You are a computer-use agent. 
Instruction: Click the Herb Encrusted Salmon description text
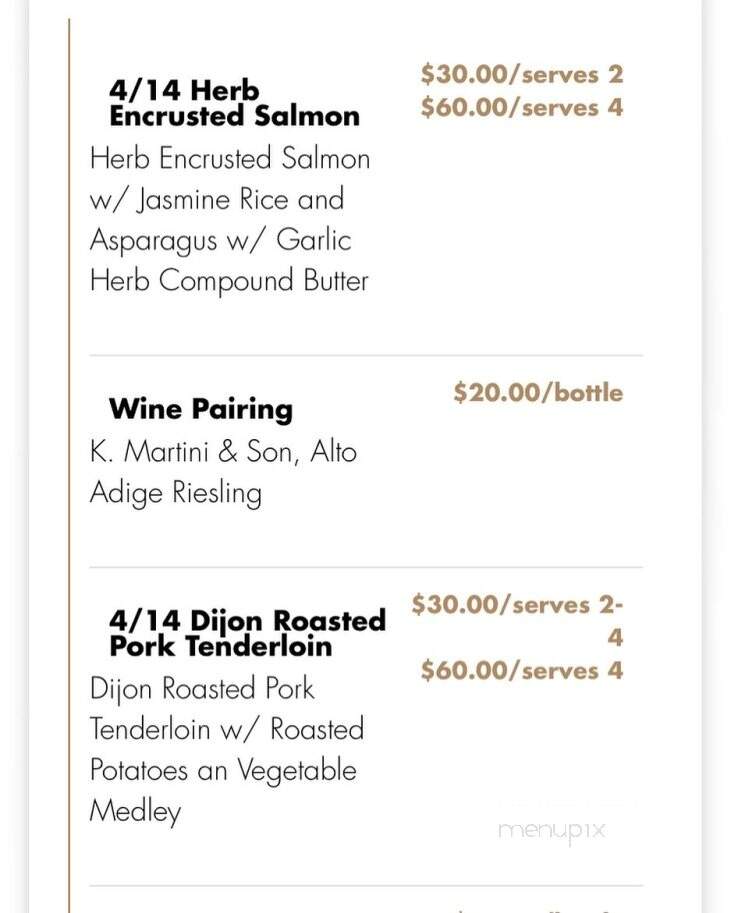click(230, 220)
